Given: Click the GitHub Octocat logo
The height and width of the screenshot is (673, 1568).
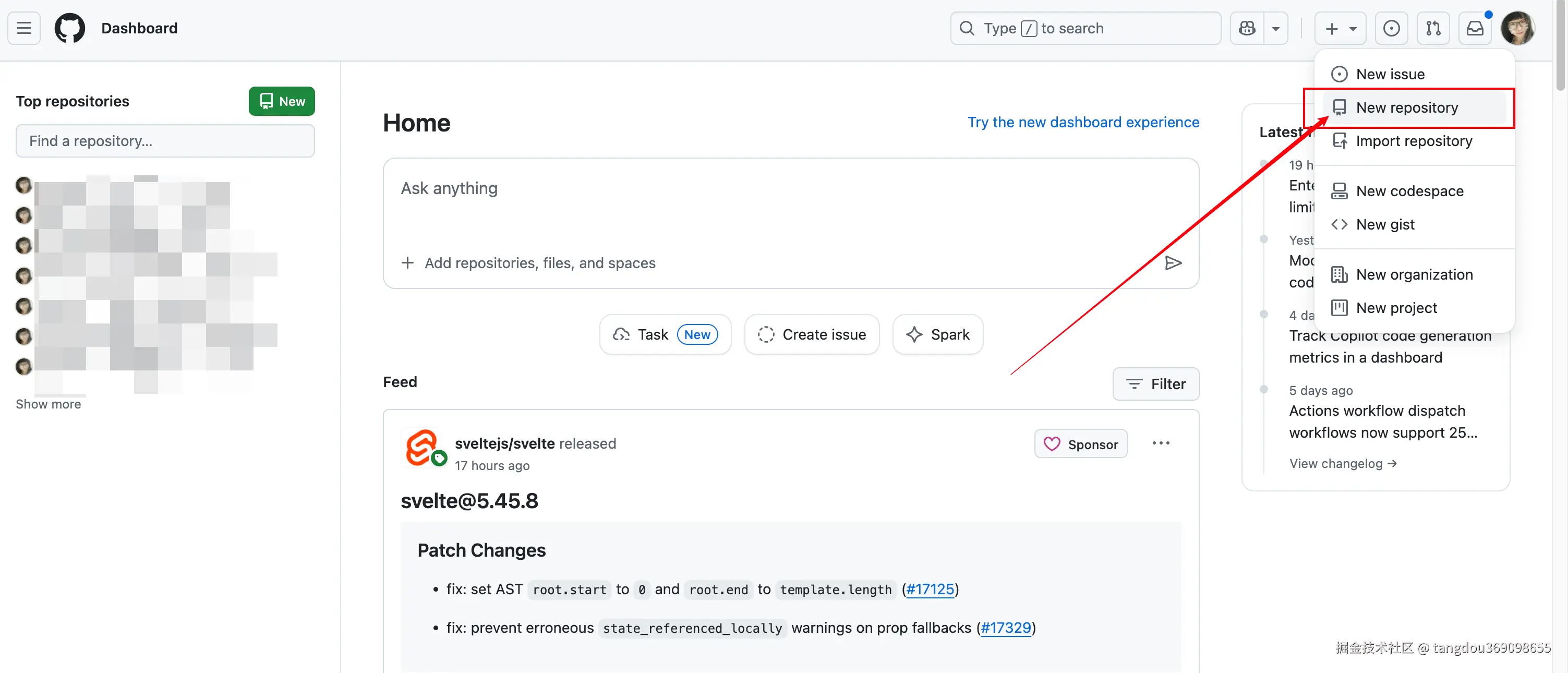Looking at the screenshot, I should pyautogui.click(x=70, y=28).
